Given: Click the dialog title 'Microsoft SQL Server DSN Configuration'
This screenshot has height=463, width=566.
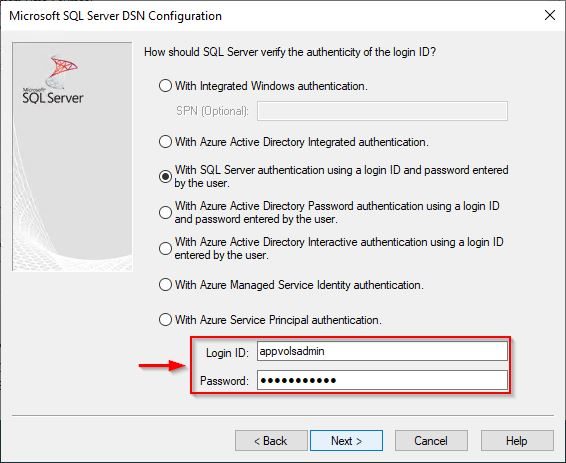Looking at the screenshot, I should [116, 16].
